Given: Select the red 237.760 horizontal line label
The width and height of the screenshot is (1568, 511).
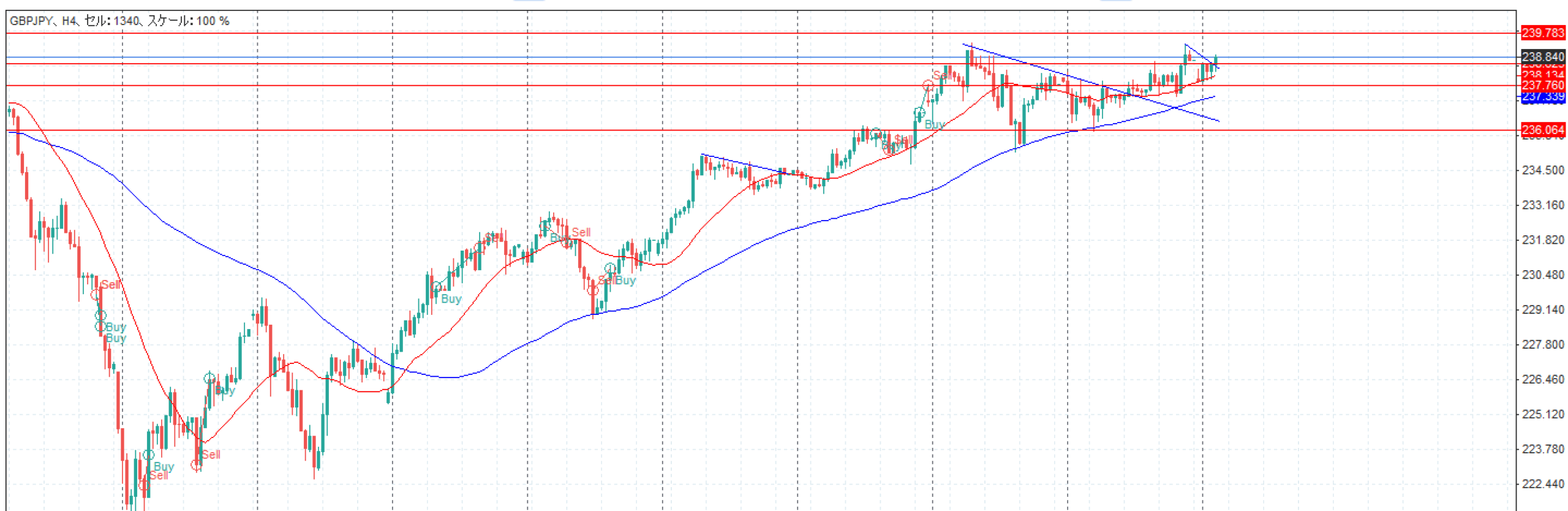Looking at the screenshot, I should point(1542,85).
